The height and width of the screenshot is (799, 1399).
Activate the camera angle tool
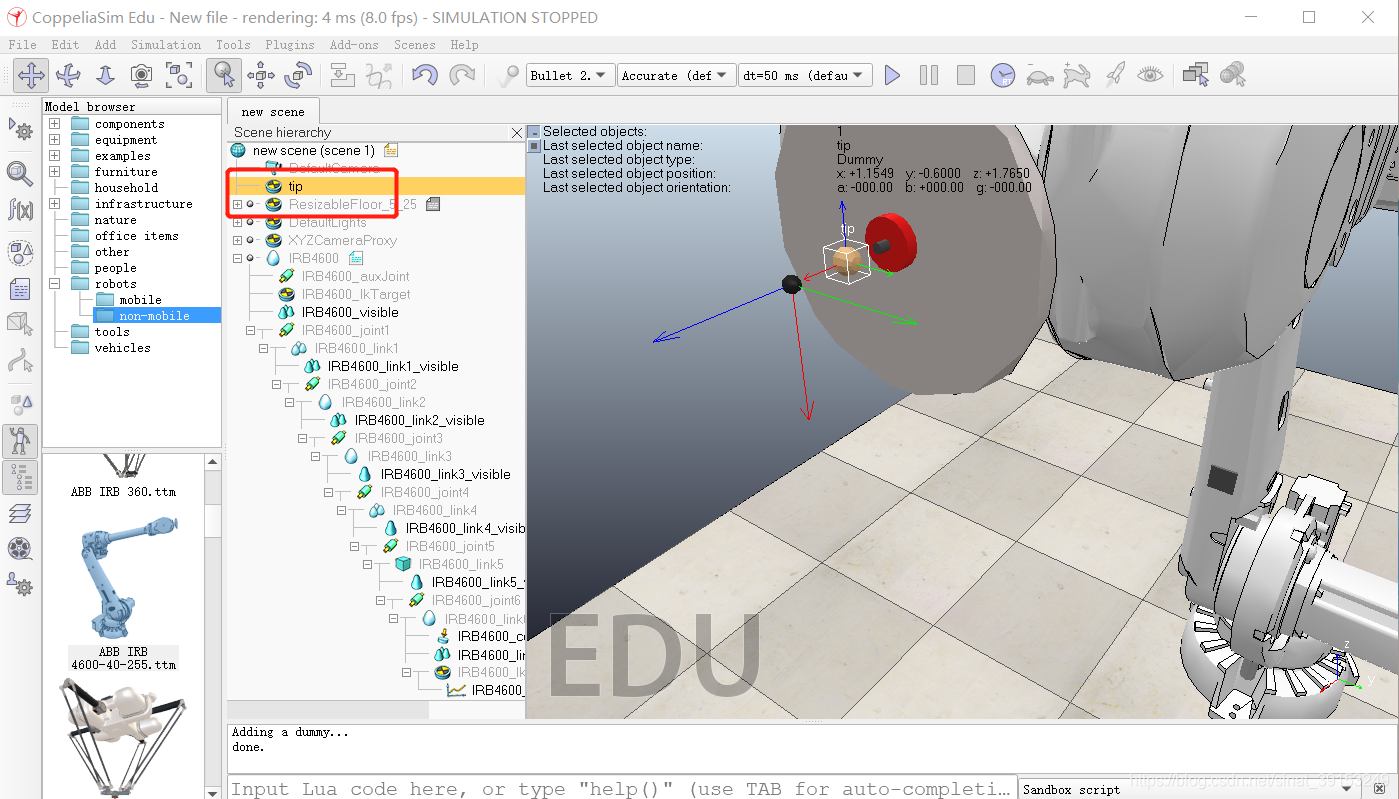[142, 75]
